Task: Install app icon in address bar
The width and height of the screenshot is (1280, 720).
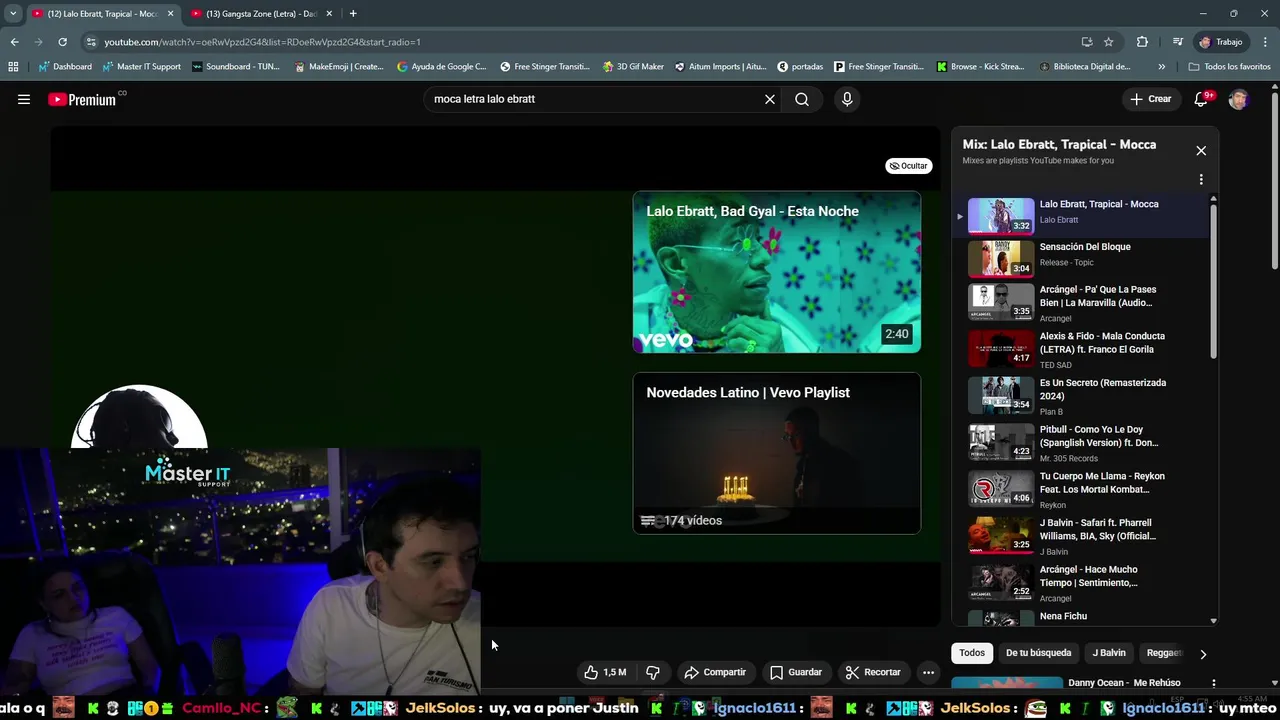Action: point(1087,42)
